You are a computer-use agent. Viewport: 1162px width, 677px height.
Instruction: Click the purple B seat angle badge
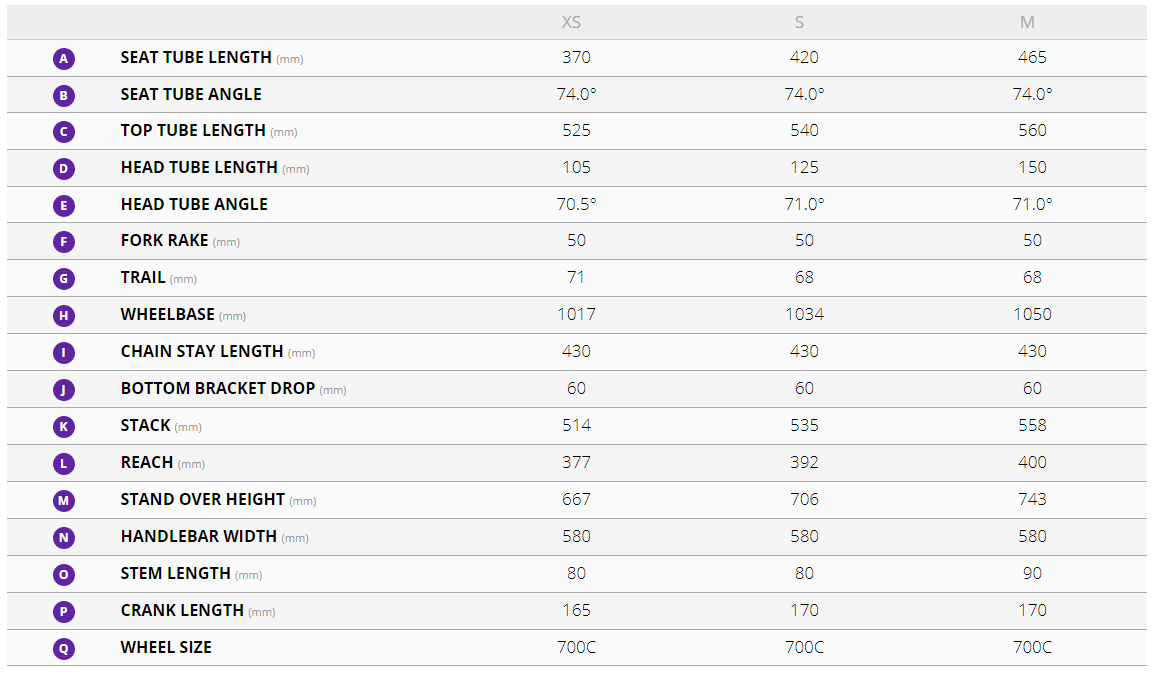[x=64, y=96]
